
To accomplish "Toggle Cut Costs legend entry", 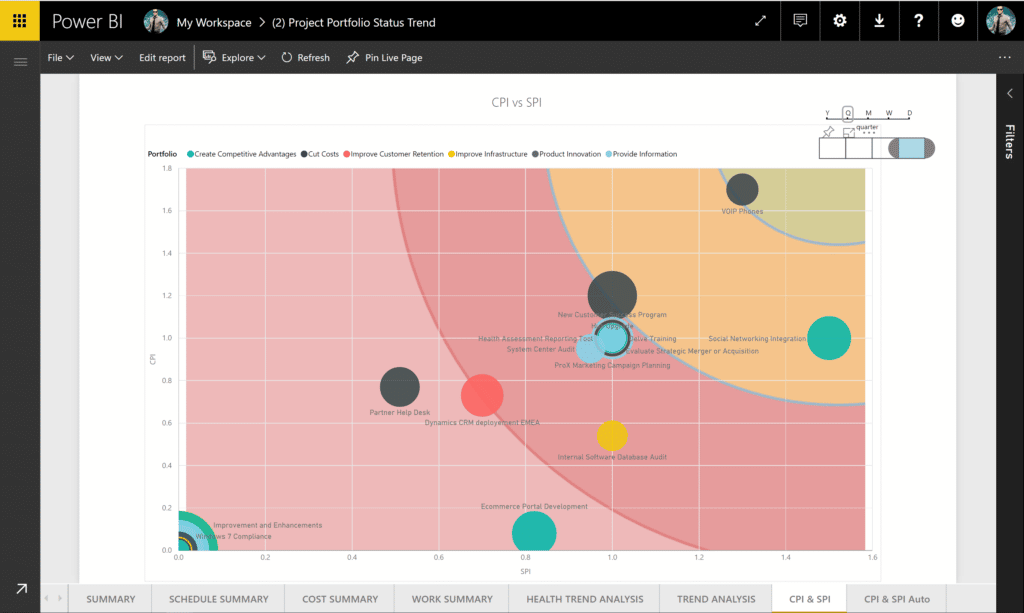I will 320,154.
